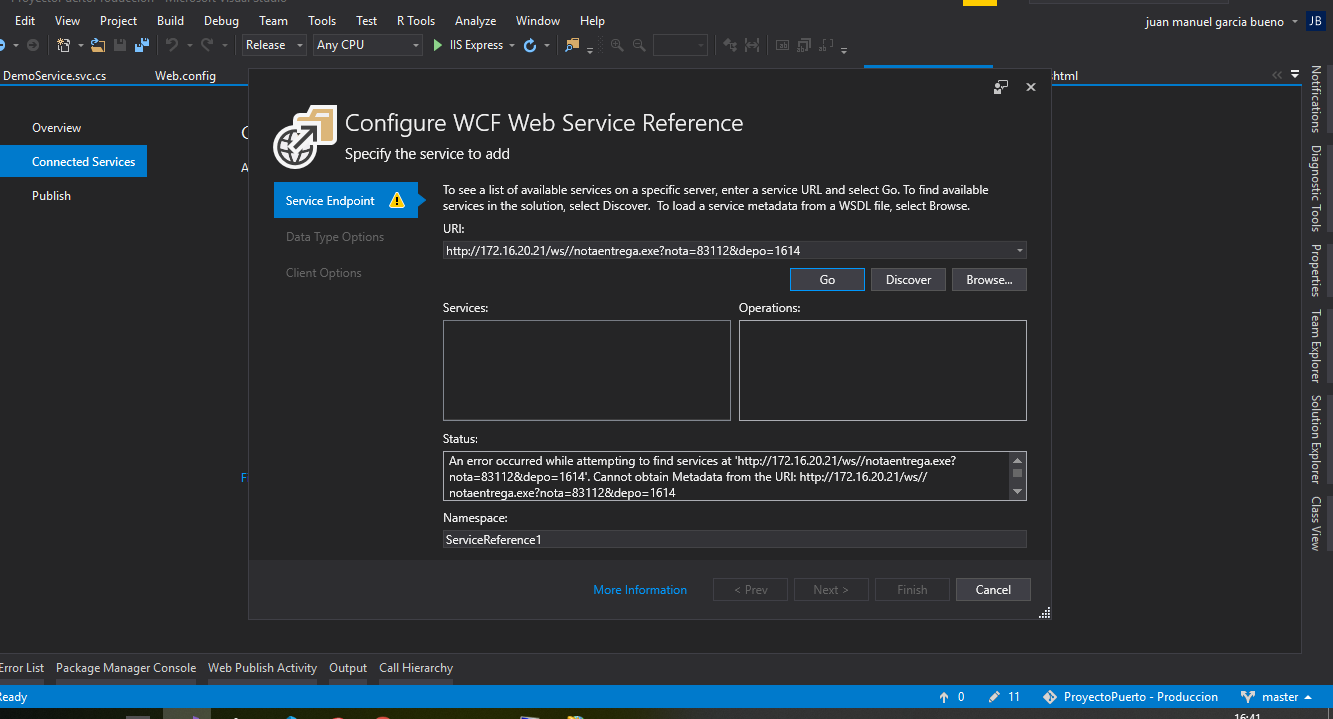Open the Analyze menu

point(475,20)
